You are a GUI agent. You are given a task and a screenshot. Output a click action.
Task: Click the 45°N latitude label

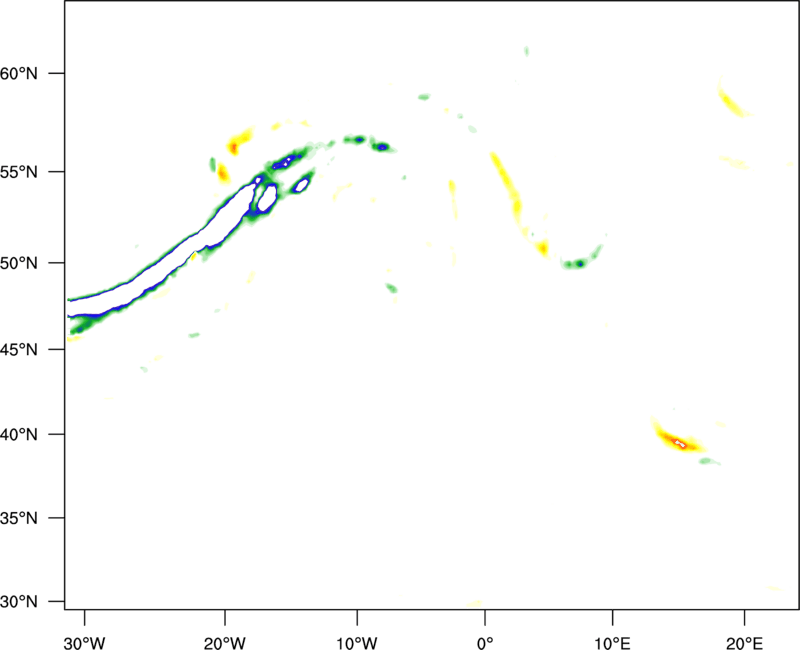18,349
